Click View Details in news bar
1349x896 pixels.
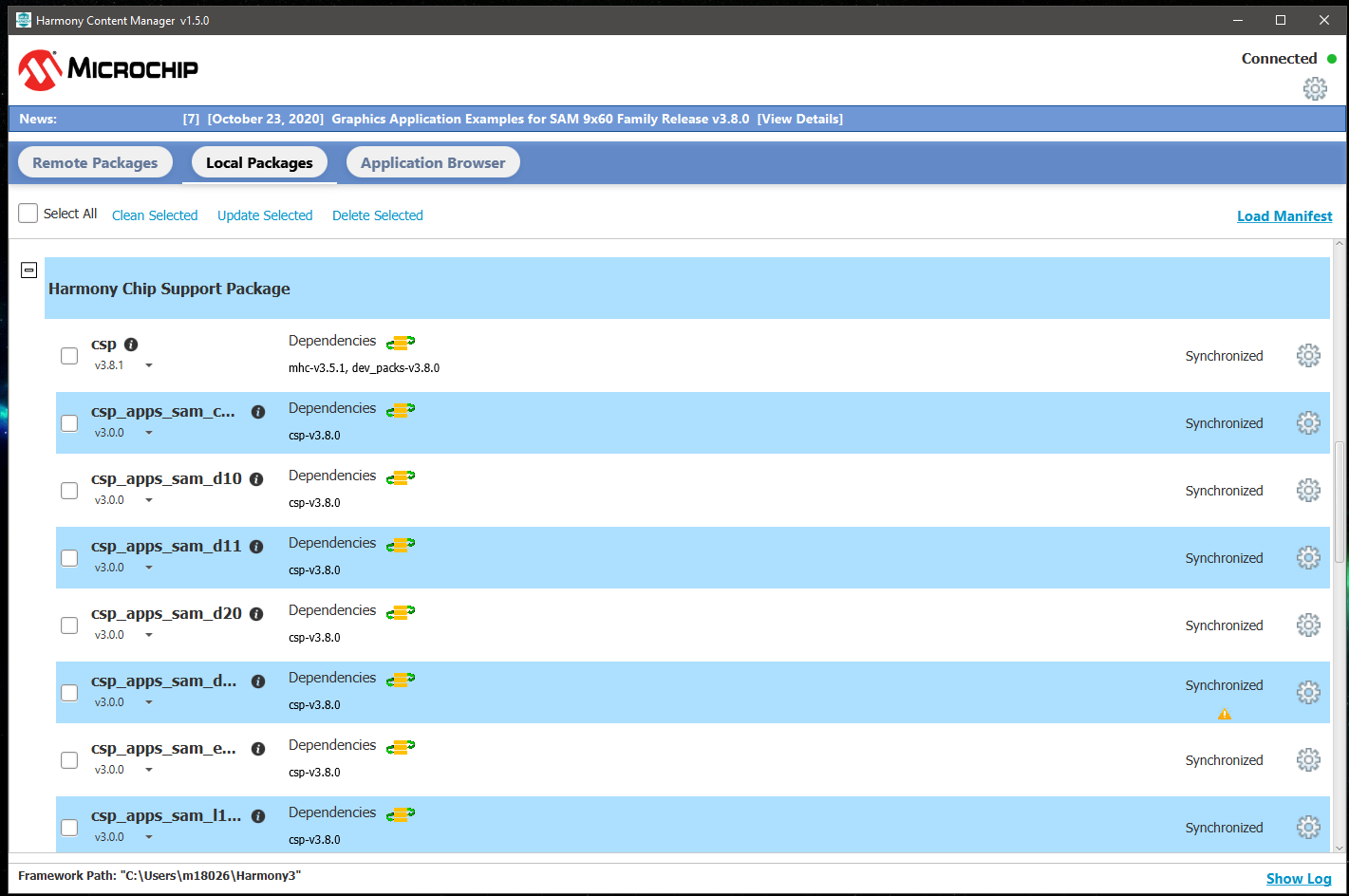[x=800, y=119]
